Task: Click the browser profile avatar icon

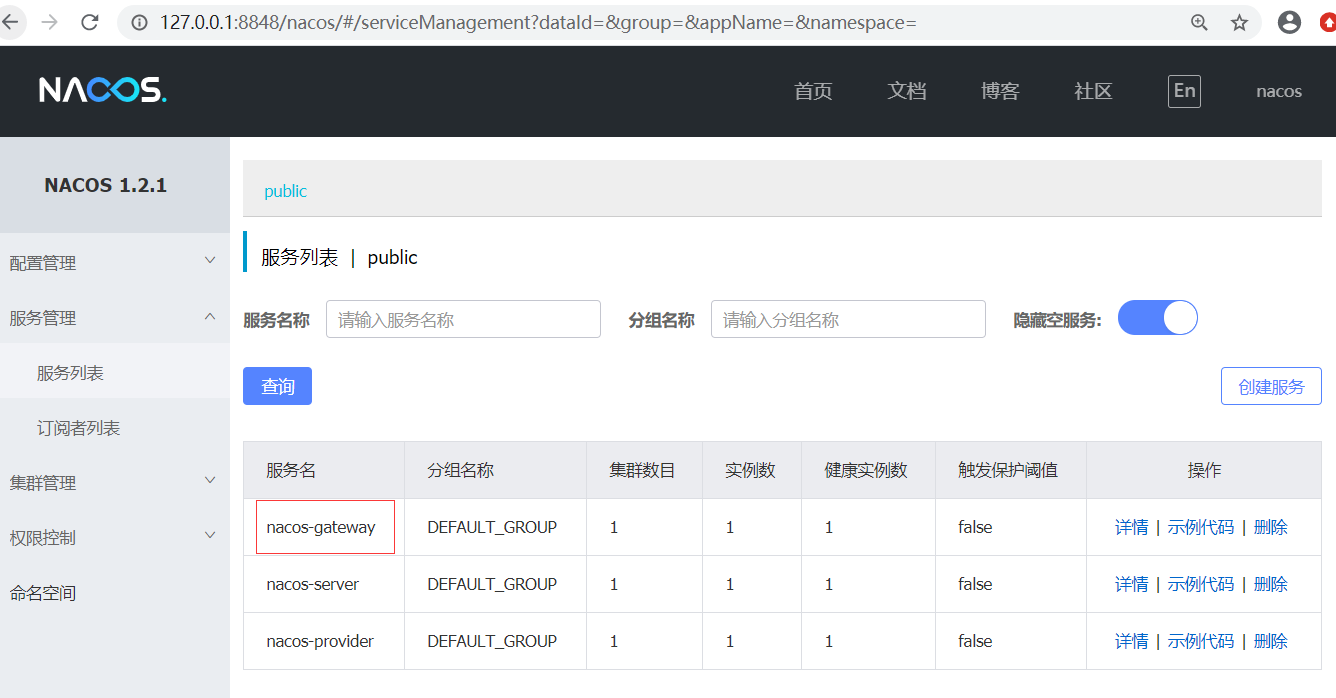Action: pyautogui.click(x=1289, y=21)
